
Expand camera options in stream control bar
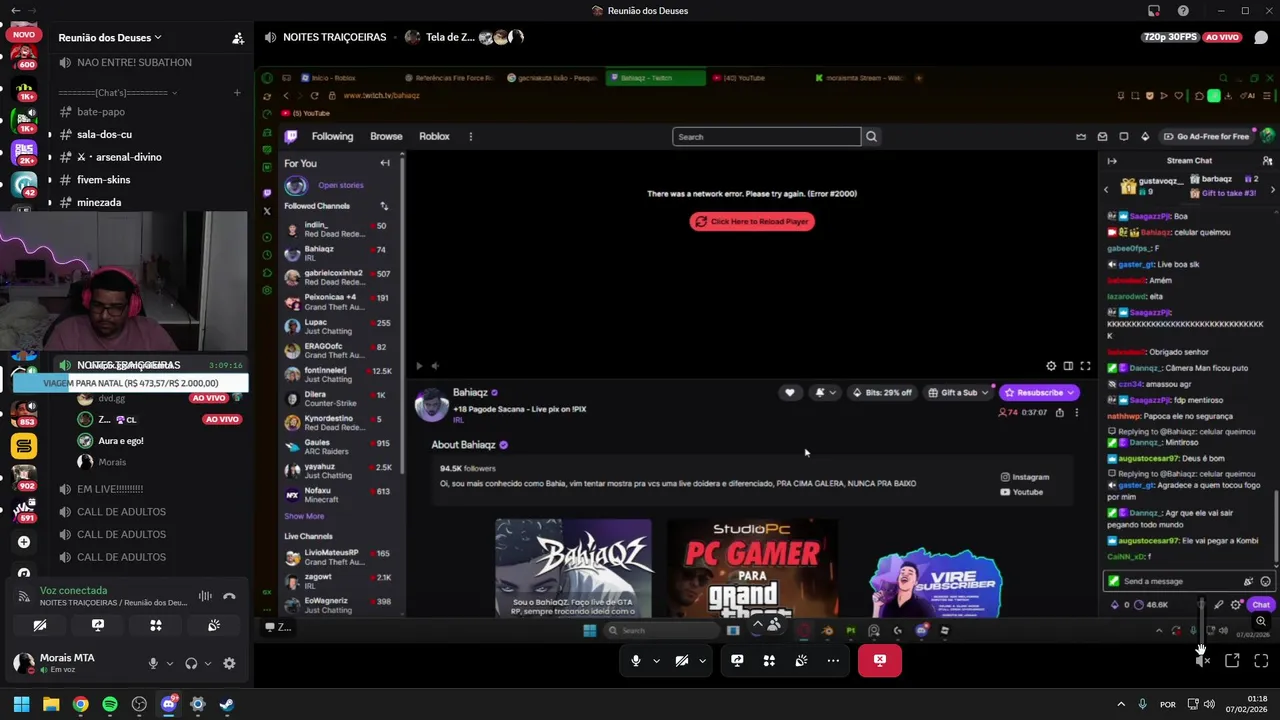(x=702, y=660)
